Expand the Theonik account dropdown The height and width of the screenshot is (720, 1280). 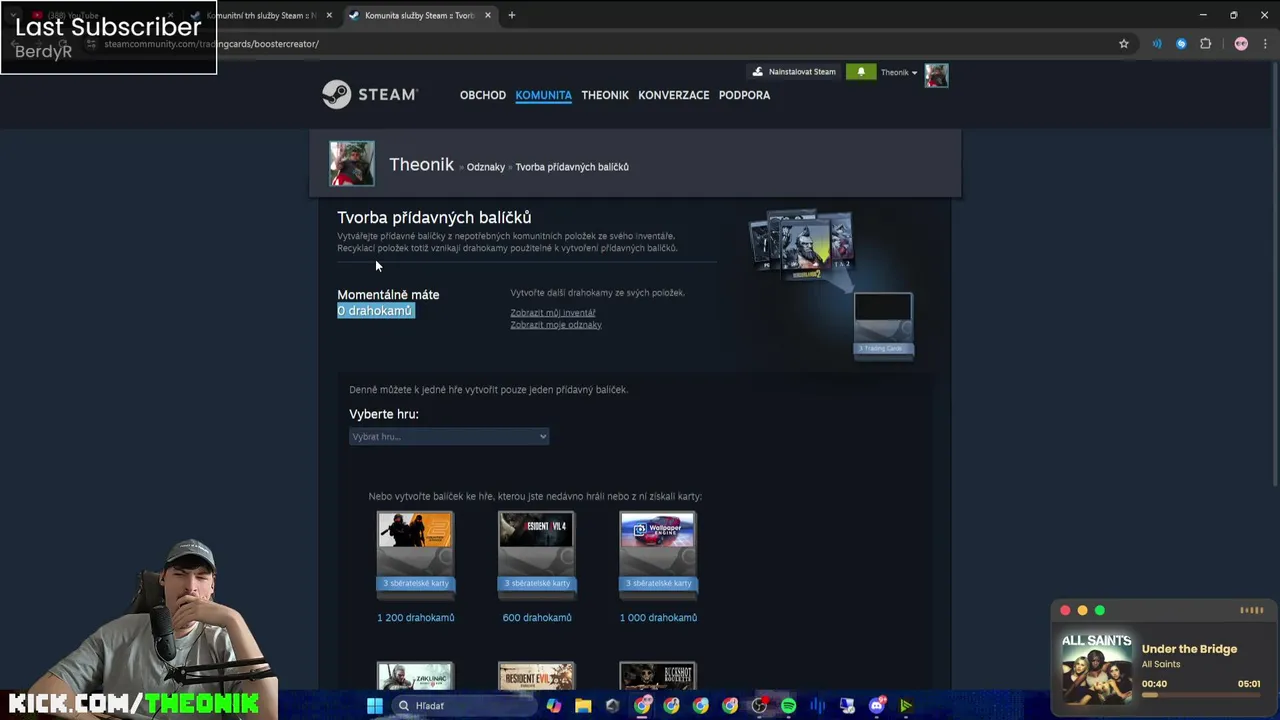pos(899,72)
